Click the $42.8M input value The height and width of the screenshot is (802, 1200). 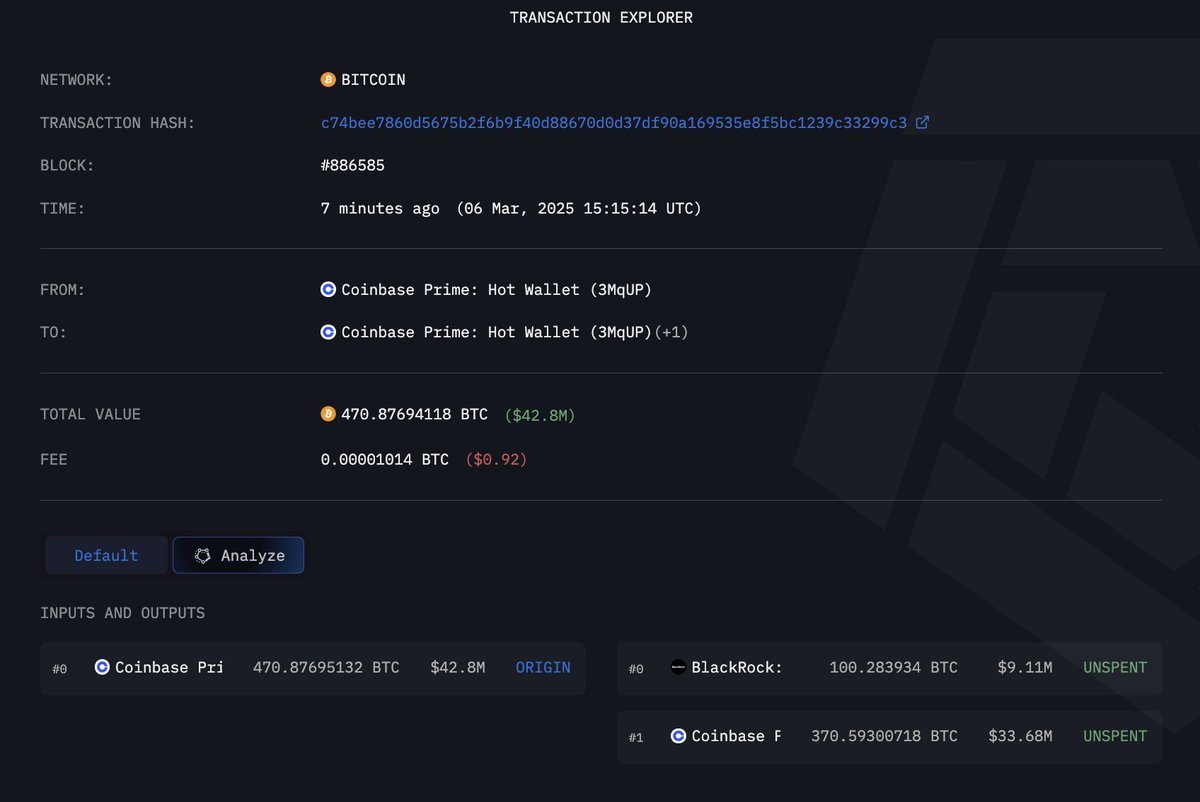(458, 667)
